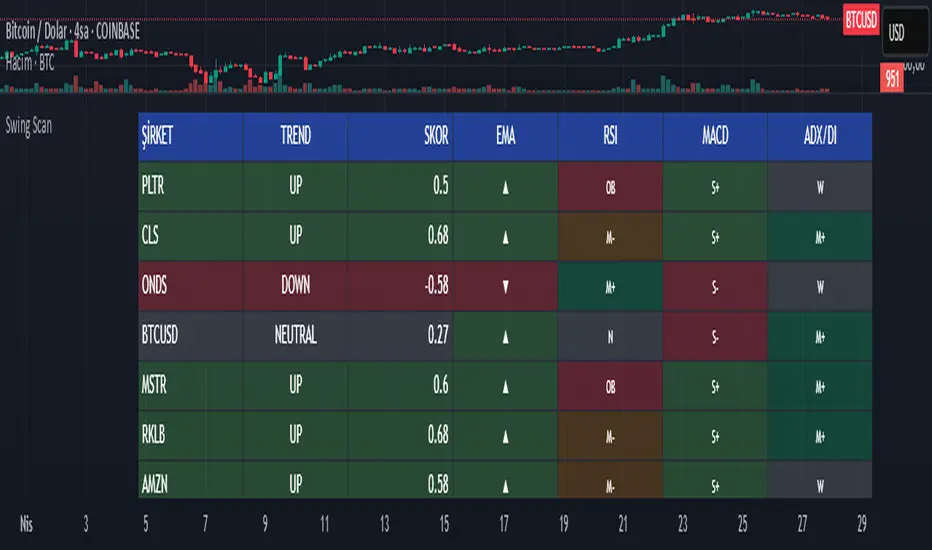The height and width of the screenshot is (550, 932).
Task: Click the up arrow in MSTR's EMA cell
Action: click(x=505, y=387)
